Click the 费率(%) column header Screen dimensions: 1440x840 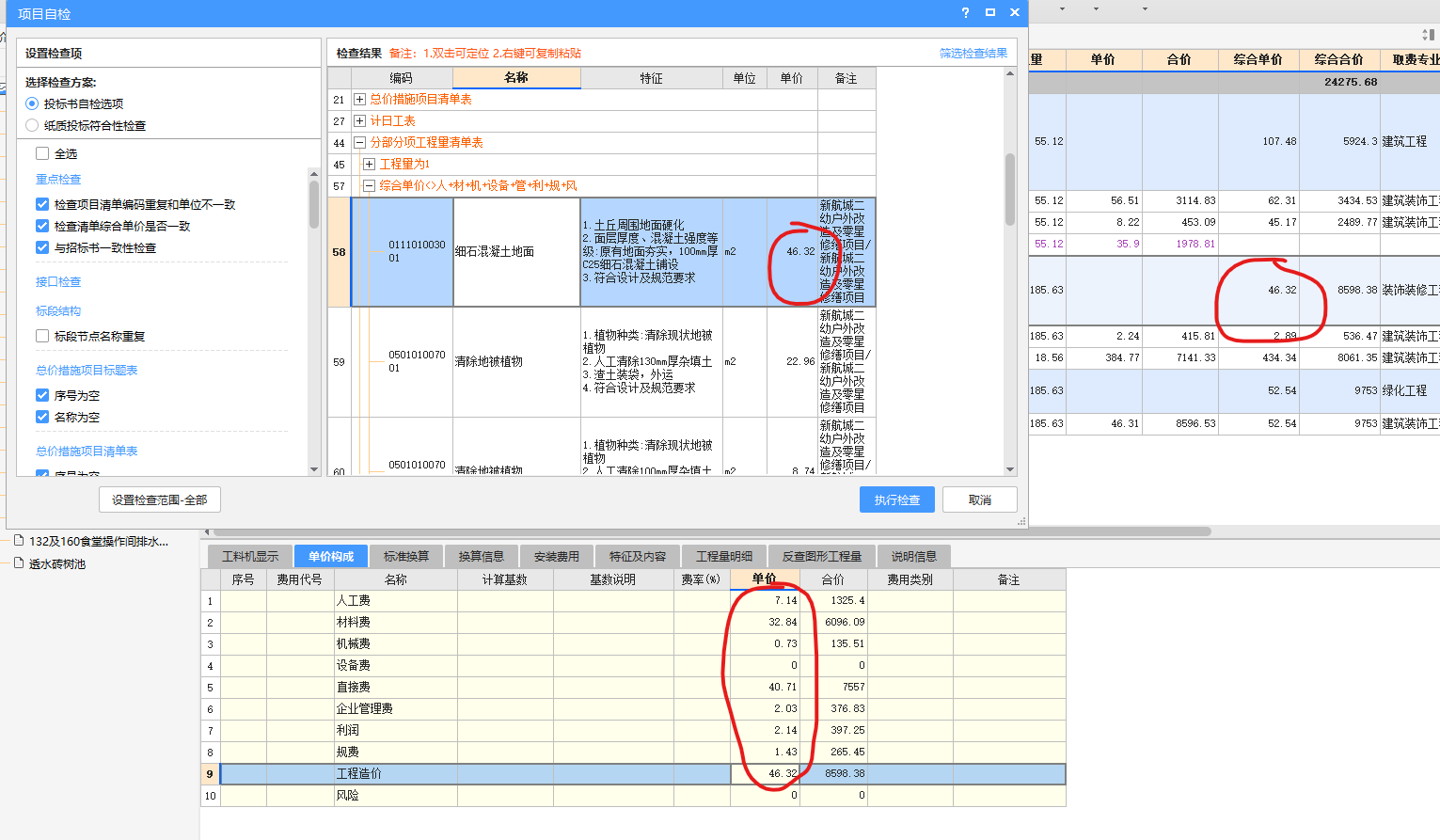coord(702,579)
